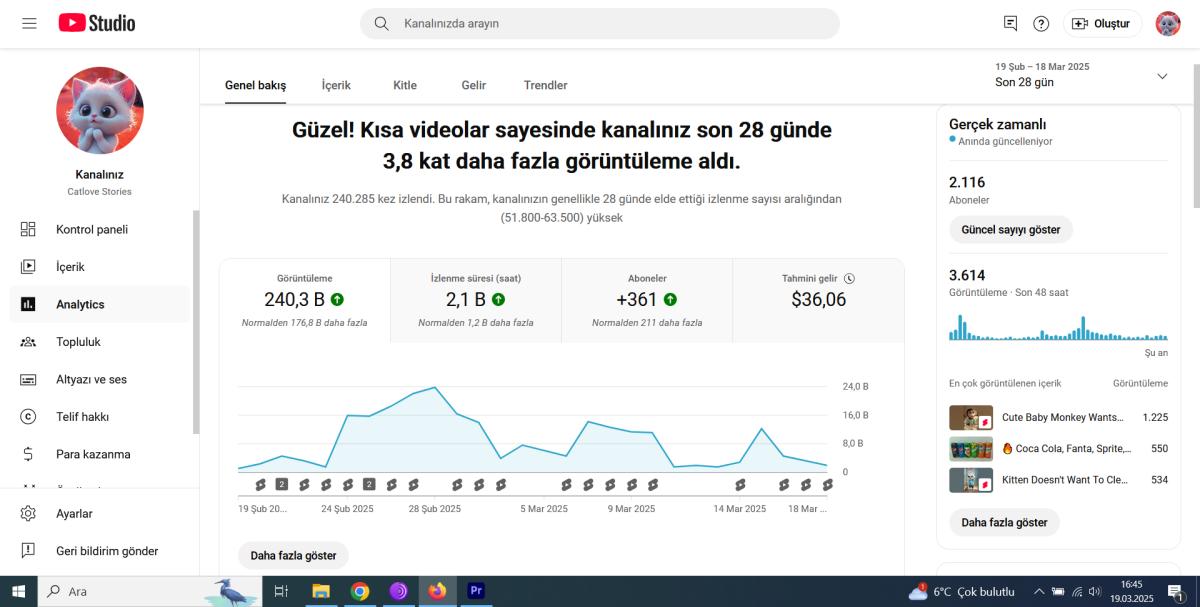This screenshot has width=1200, height=607.
Task: Click the 6°C Çok bulutlu weather widget
Action: 961,591
